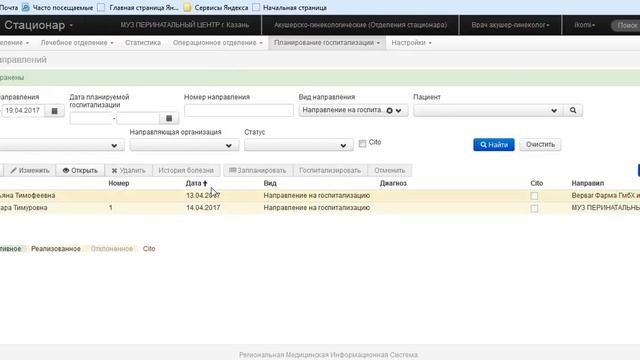Click the Поиск search box in header
640x360 pixels.
pyautogui.click(x=626, y=25)
